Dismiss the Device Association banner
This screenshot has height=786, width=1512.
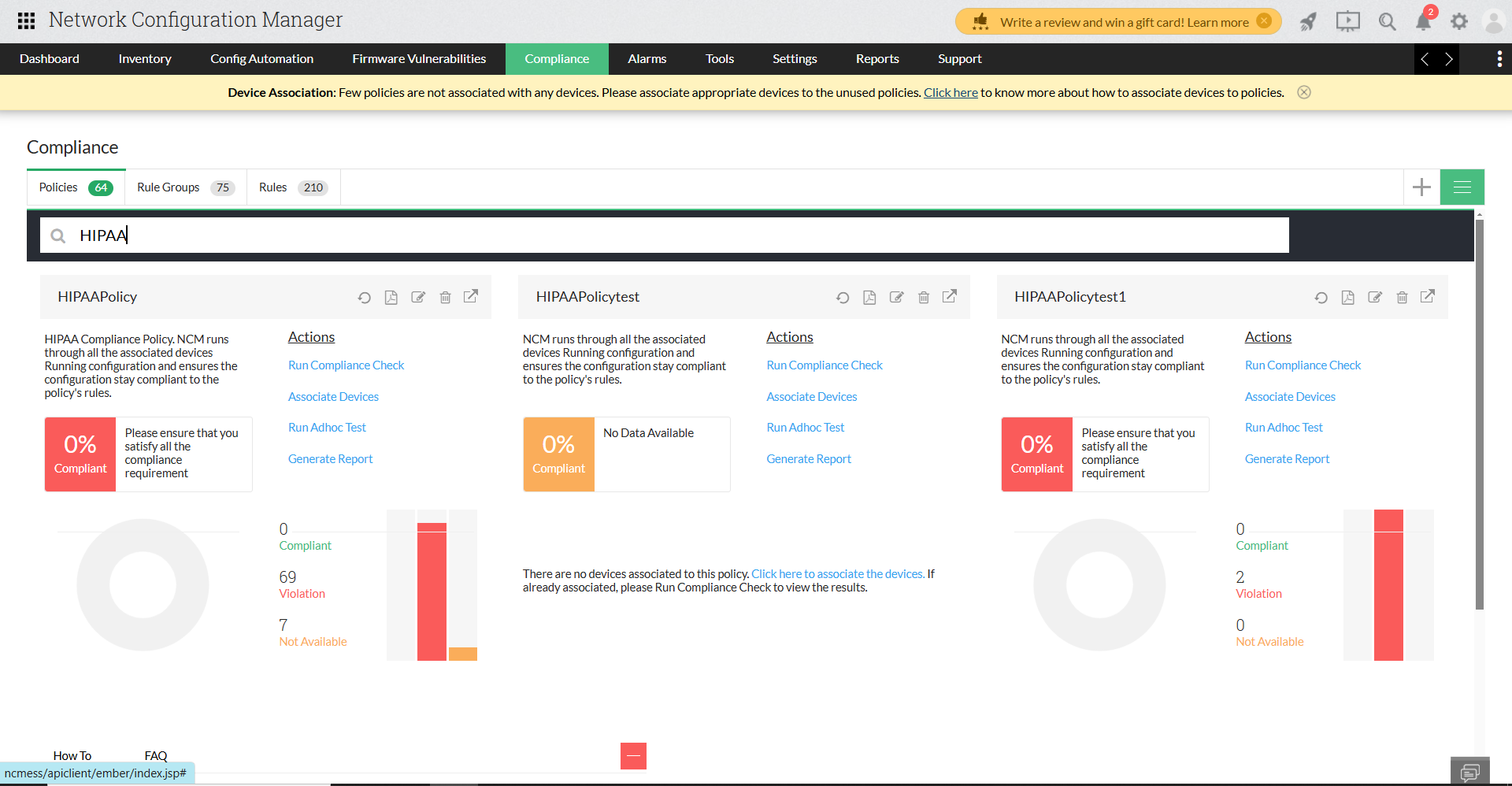[1303, 92]
